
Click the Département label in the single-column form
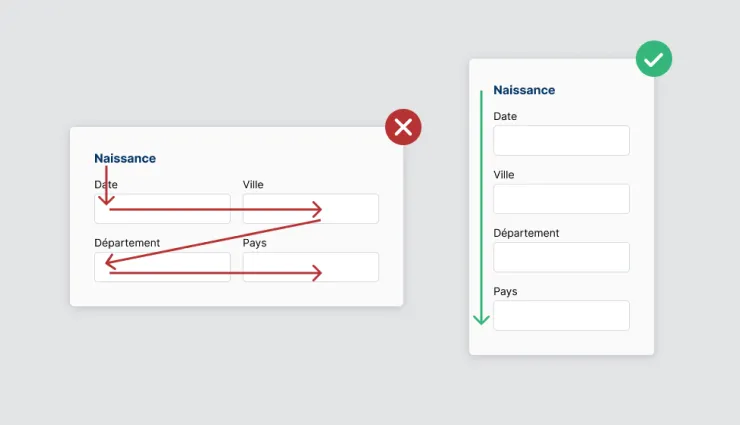(526, 233)
